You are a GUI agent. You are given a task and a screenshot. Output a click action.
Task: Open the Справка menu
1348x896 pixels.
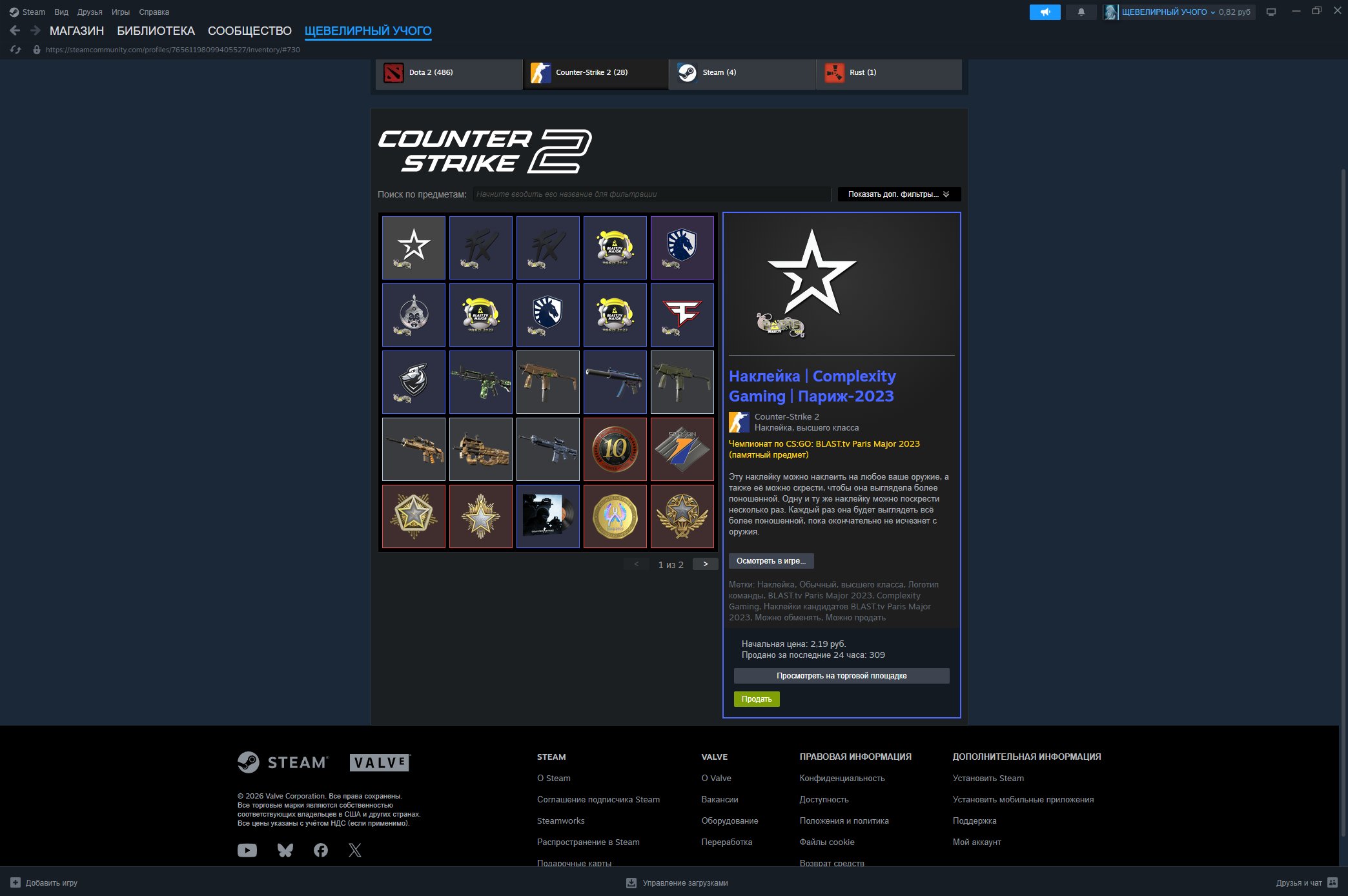tap(154, 12)
